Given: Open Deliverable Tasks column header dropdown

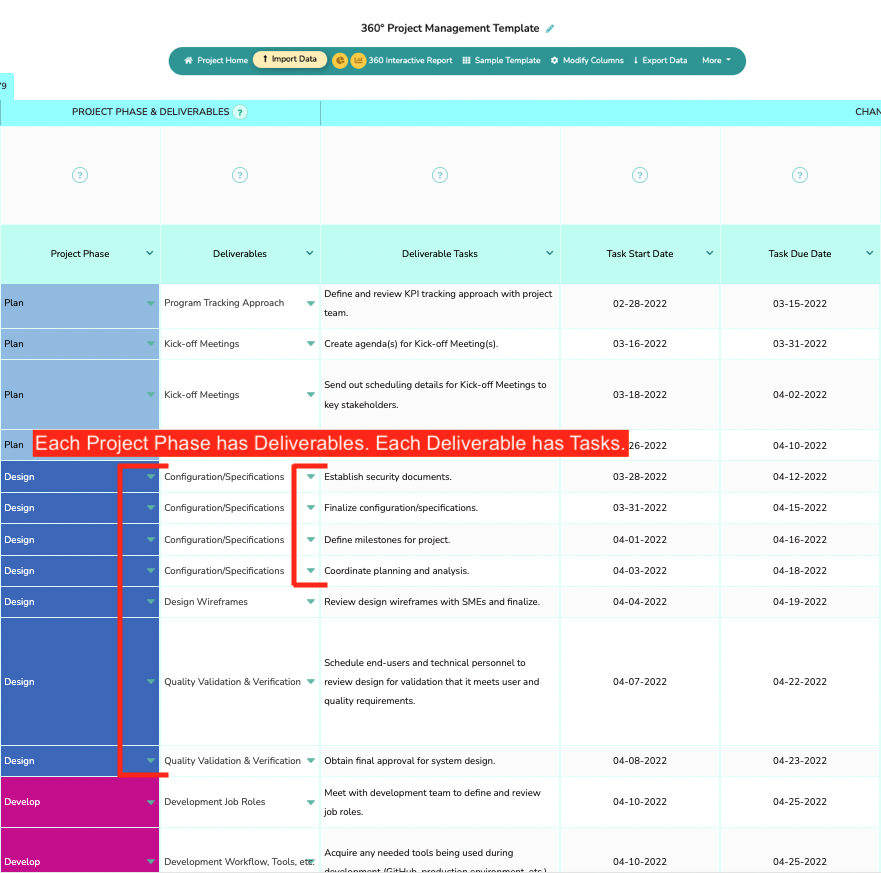Looking at the screenshot, I should [x=550, y=253].
